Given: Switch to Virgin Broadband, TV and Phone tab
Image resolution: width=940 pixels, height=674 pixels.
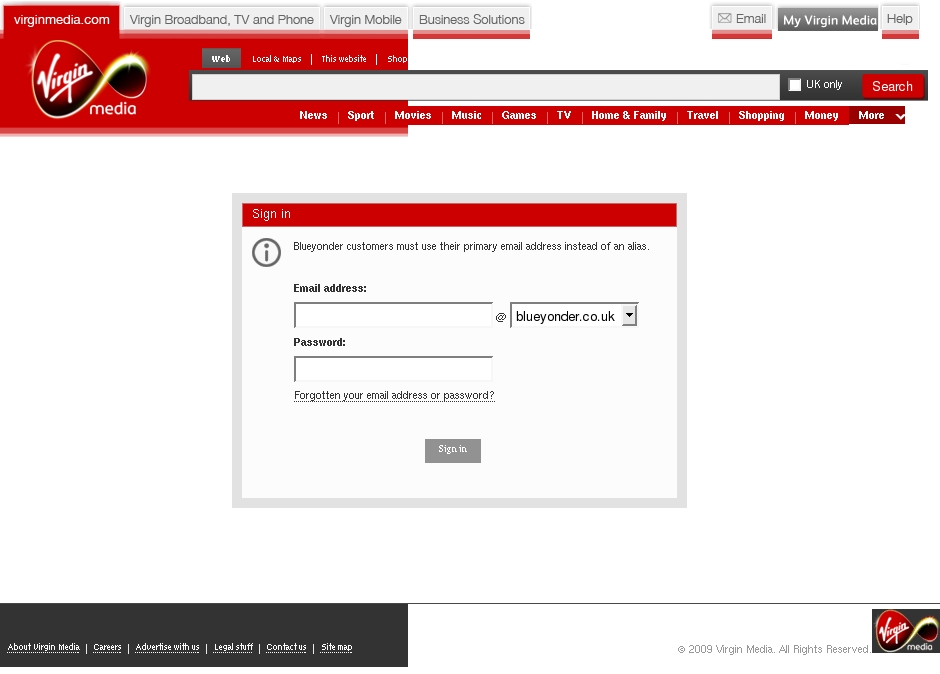Looking at the screenshot, I should [221, 20].
